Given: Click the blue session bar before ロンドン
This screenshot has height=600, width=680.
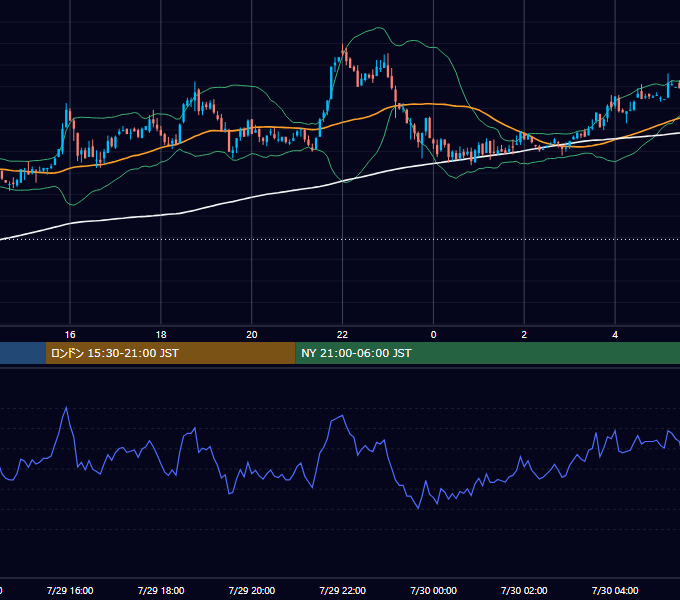Looking at the screenshot, I should [x=23, y=353].
